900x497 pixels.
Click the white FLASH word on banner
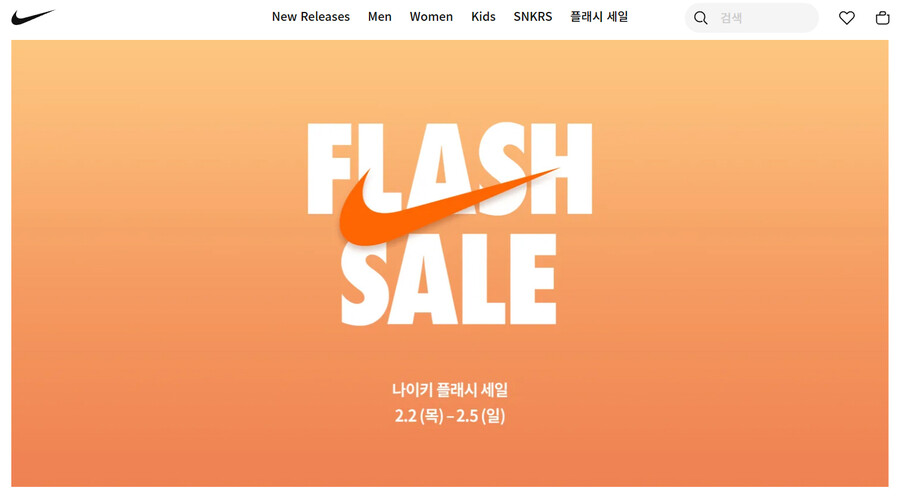(x=449, y=169)
